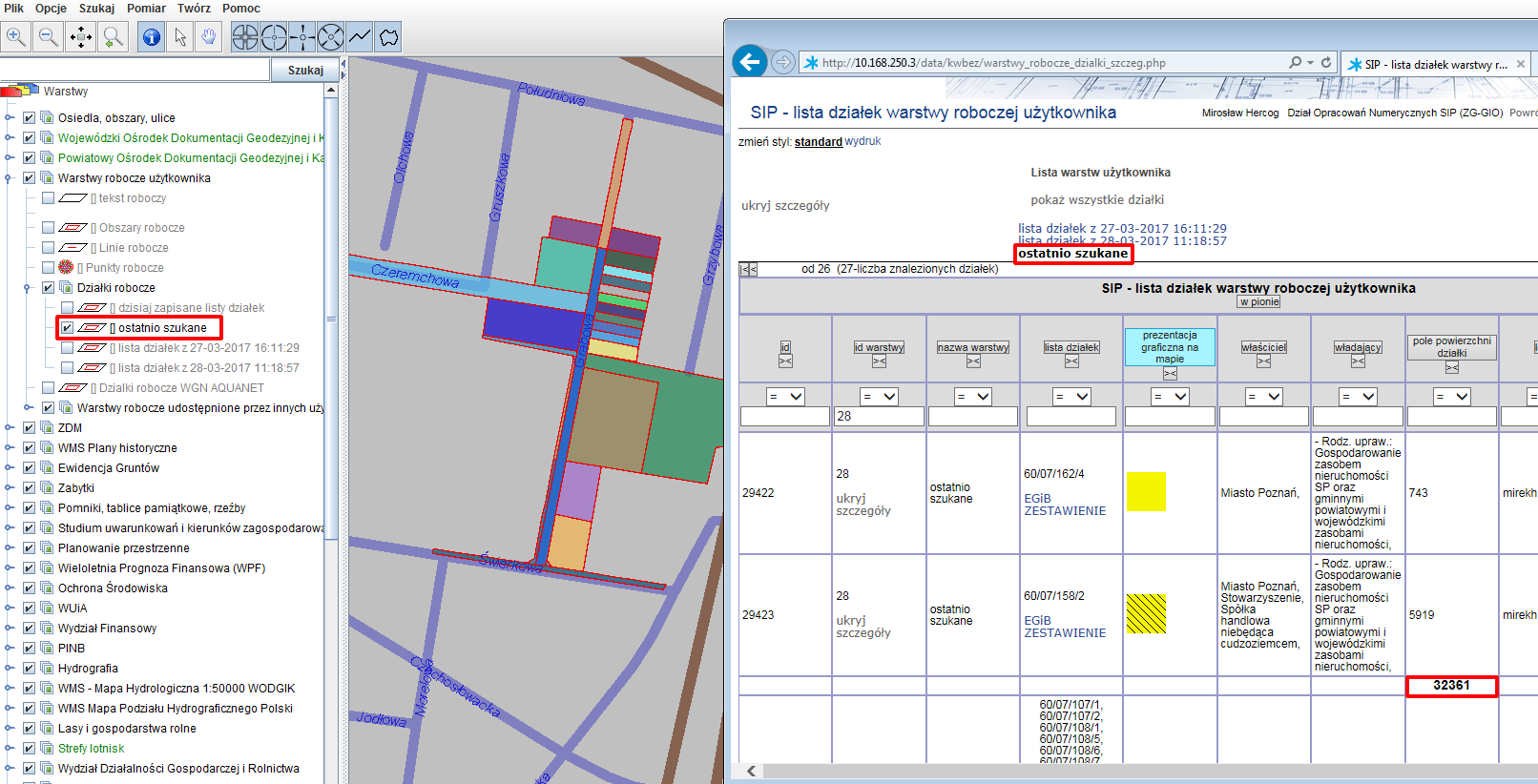Image resolution: width=1538 pixels, height=784 pixels.
Task: Select the polyline measurement tool
Action: [360, 37]
